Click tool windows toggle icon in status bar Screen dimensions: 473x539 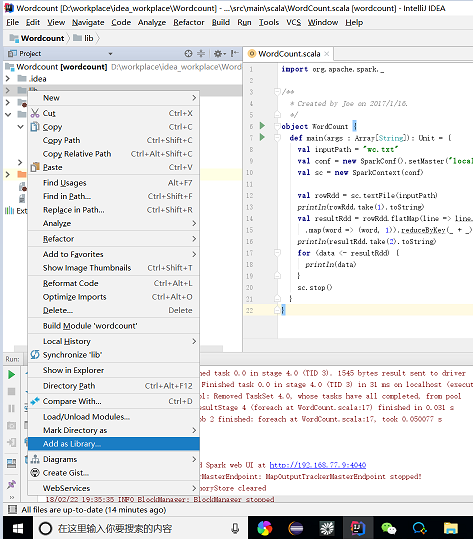tap(12, 509)
